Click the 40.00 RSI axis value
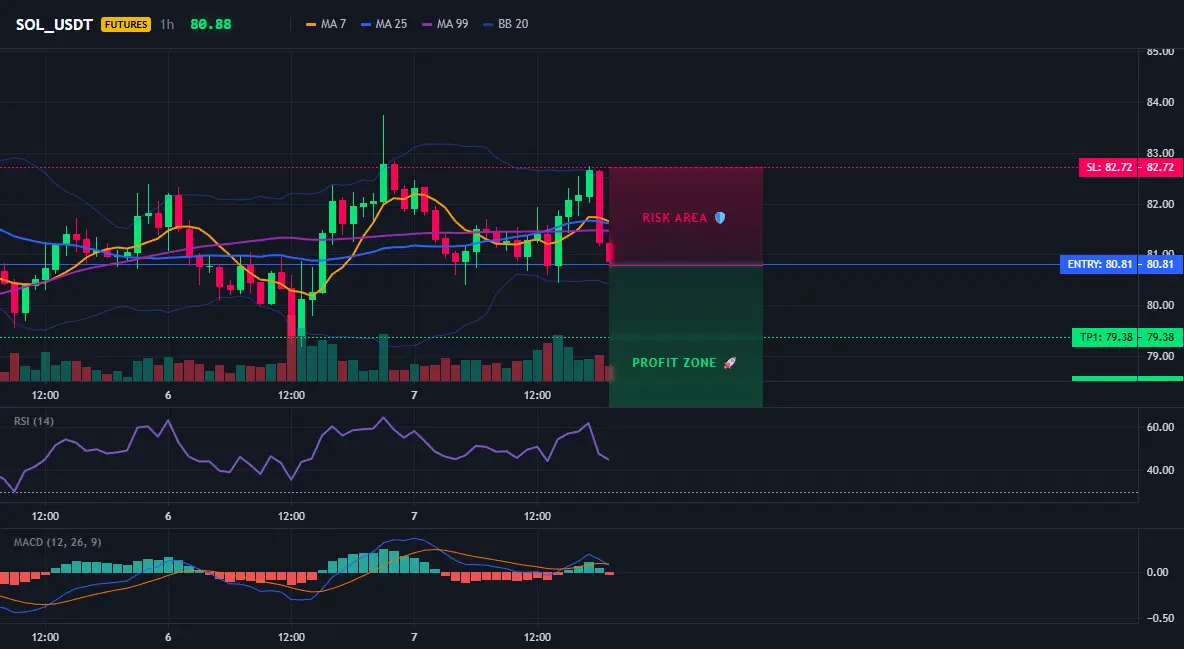 [x=1160, y=470]
